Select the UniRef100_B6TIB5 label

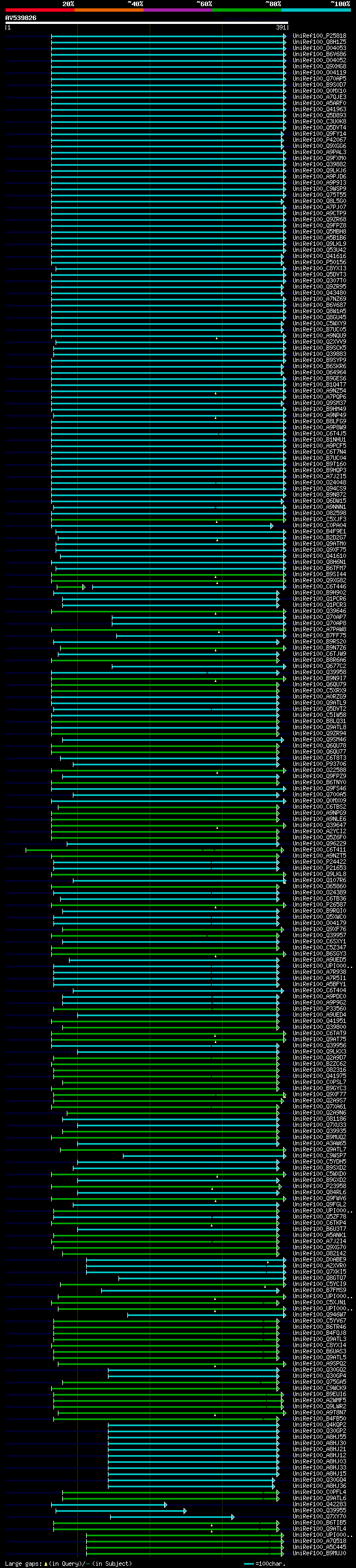tap(319, 1523)
